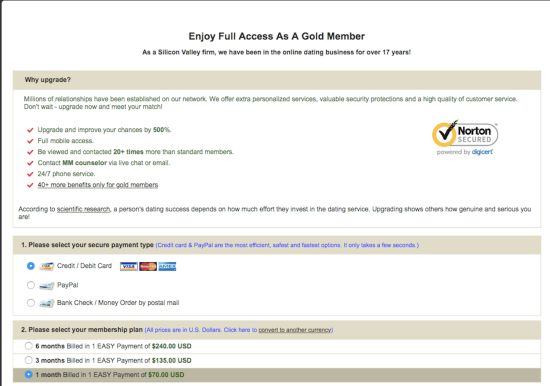Click the red checkmark beside Full mobile access

tap(30, 141)
